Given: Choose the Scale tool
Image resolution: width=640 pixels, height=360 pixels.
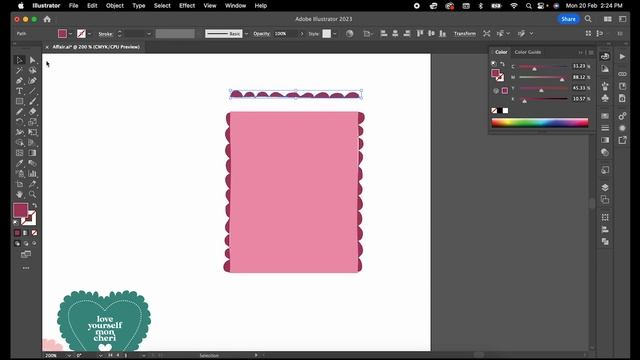Looking at the screenshot, I should pyautogui.click(x=33, y=122).
